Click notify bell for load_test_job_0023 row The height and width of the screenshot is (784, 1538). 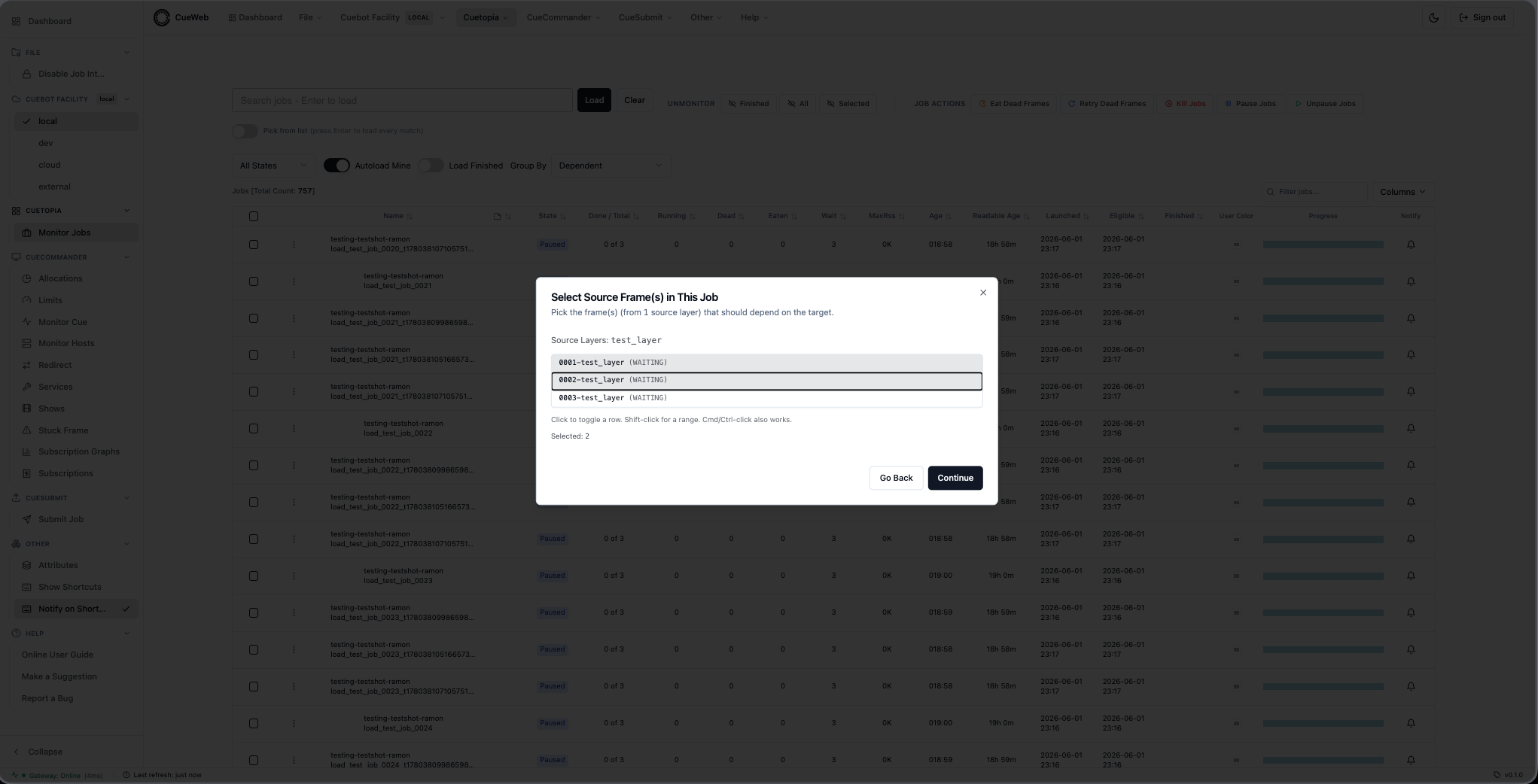pos(1411,576)
